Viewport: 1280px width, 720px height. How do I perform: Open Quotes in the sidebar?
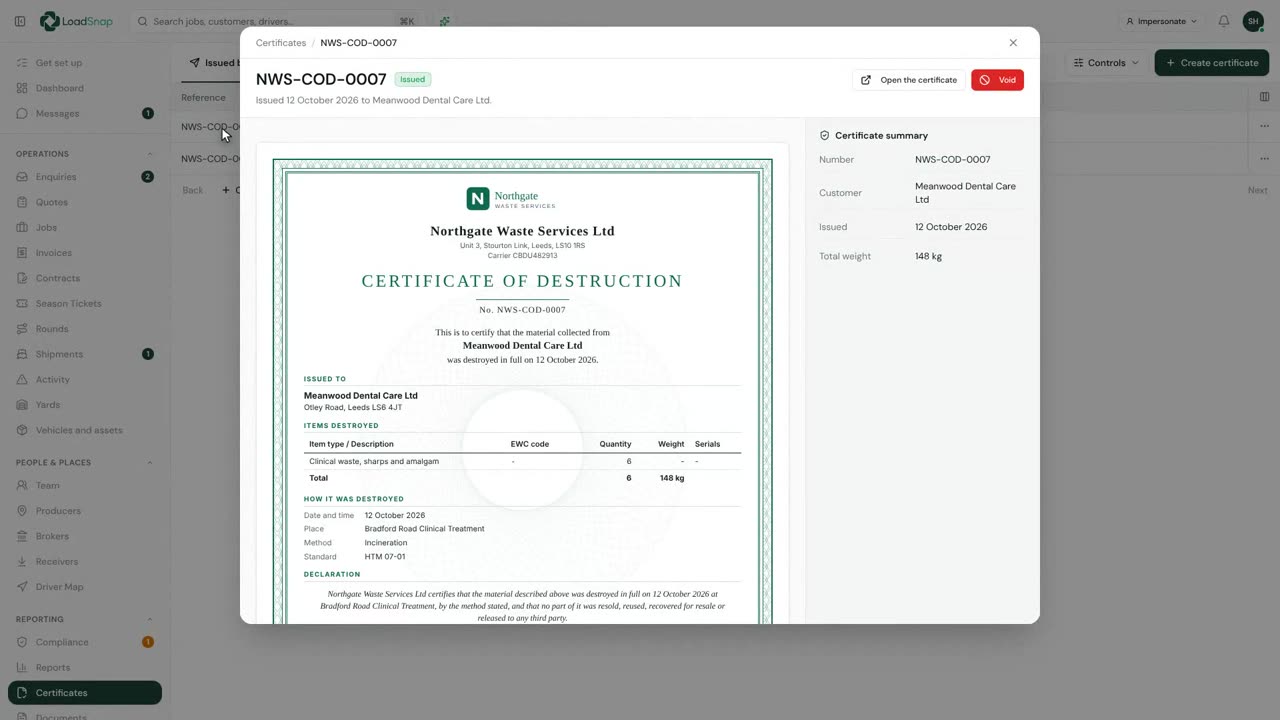click(85, 202)
